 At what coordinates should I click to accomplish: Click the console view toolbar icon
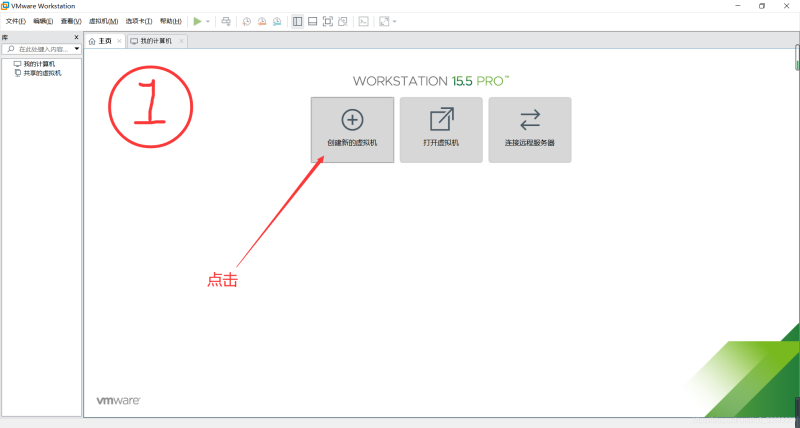tap(363, 21)
